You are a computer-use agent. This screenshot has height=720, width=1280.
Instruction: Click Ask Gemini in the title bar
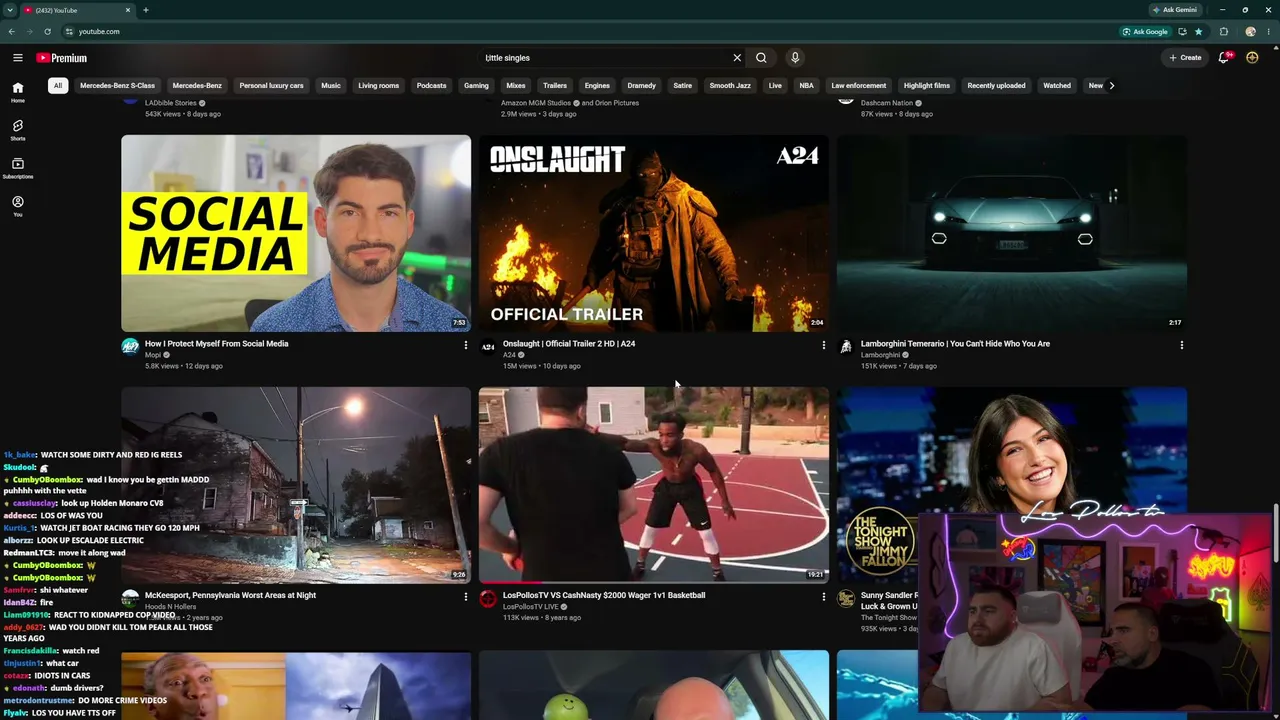pos(1175,10)
